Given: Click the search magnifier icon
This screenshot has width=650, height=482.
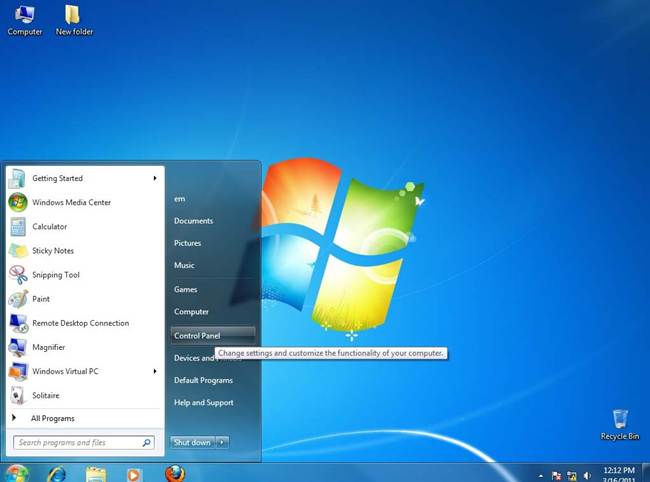Looking at the screenshot, I should [146, 443].
